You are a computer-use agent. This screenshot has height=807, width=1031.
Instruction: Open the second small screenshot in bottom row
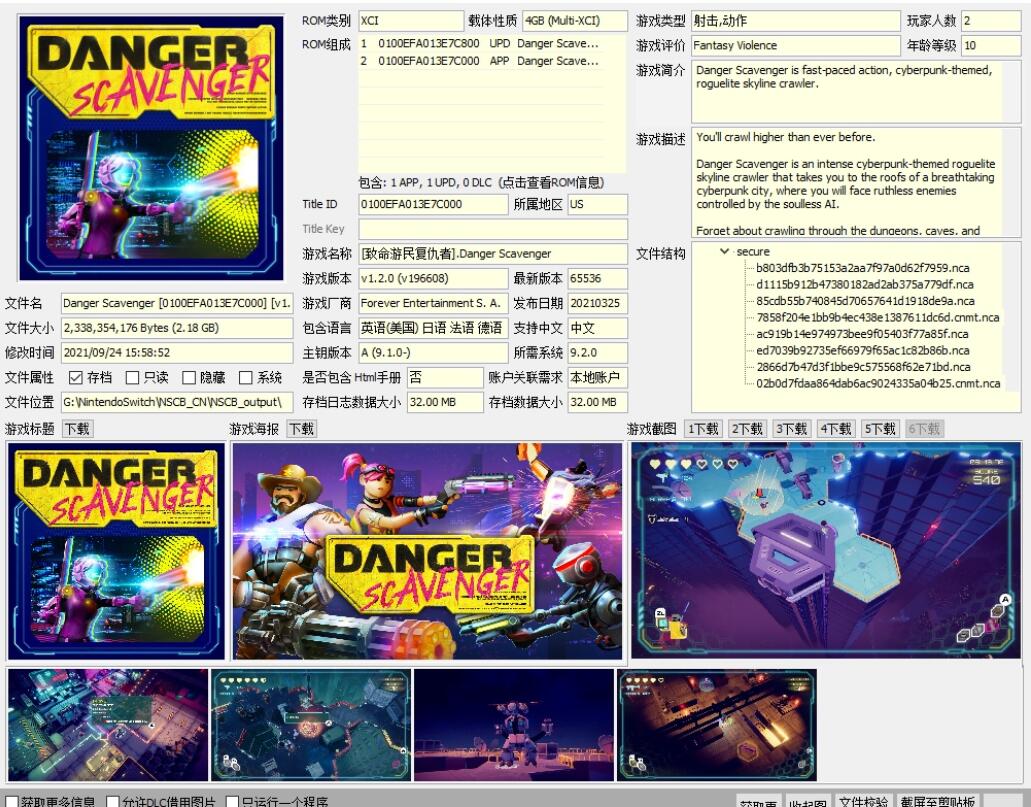pyautogui.click(x=311, y=725)
